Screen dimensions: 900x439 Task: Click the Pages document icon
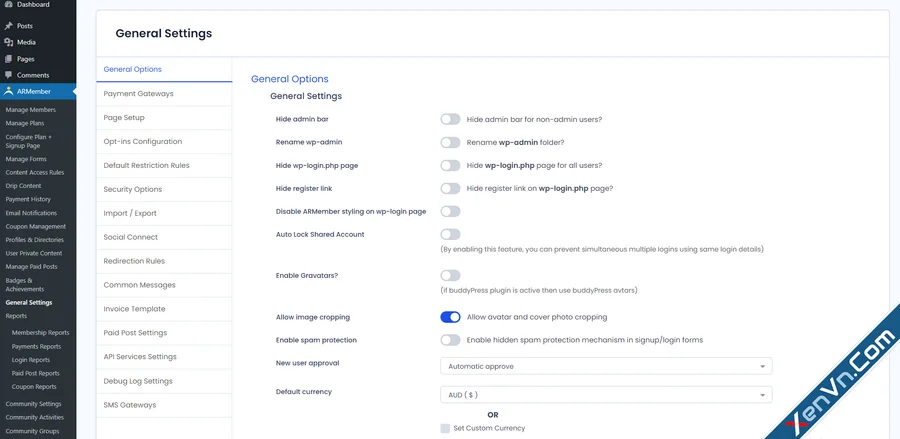click(8, 59)
